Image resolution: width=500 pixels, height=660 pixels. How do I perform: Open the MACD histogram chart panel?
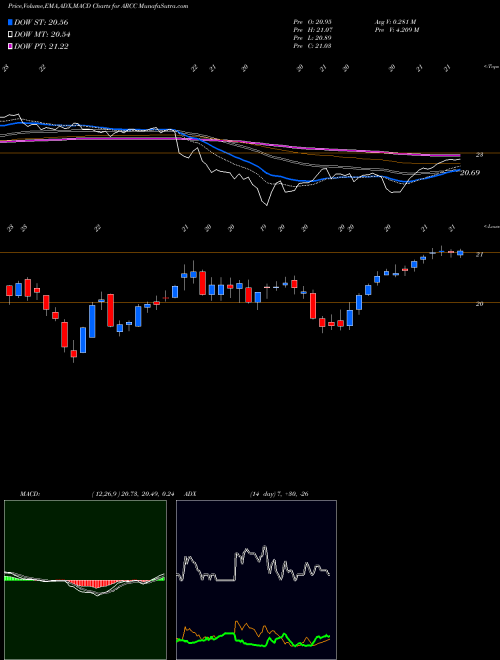[x=85, y=580]
